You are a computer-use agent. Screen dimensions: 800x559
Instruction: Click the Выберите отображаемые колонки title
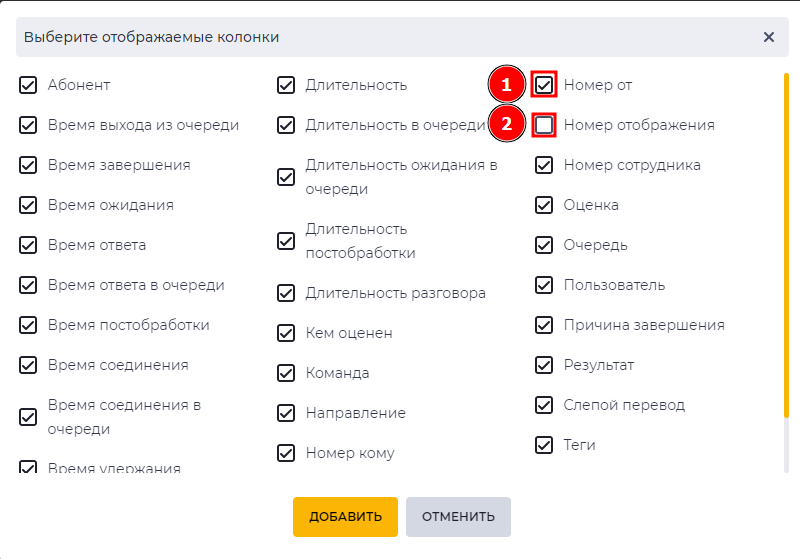pyautogui.click(x=152, y=37)
